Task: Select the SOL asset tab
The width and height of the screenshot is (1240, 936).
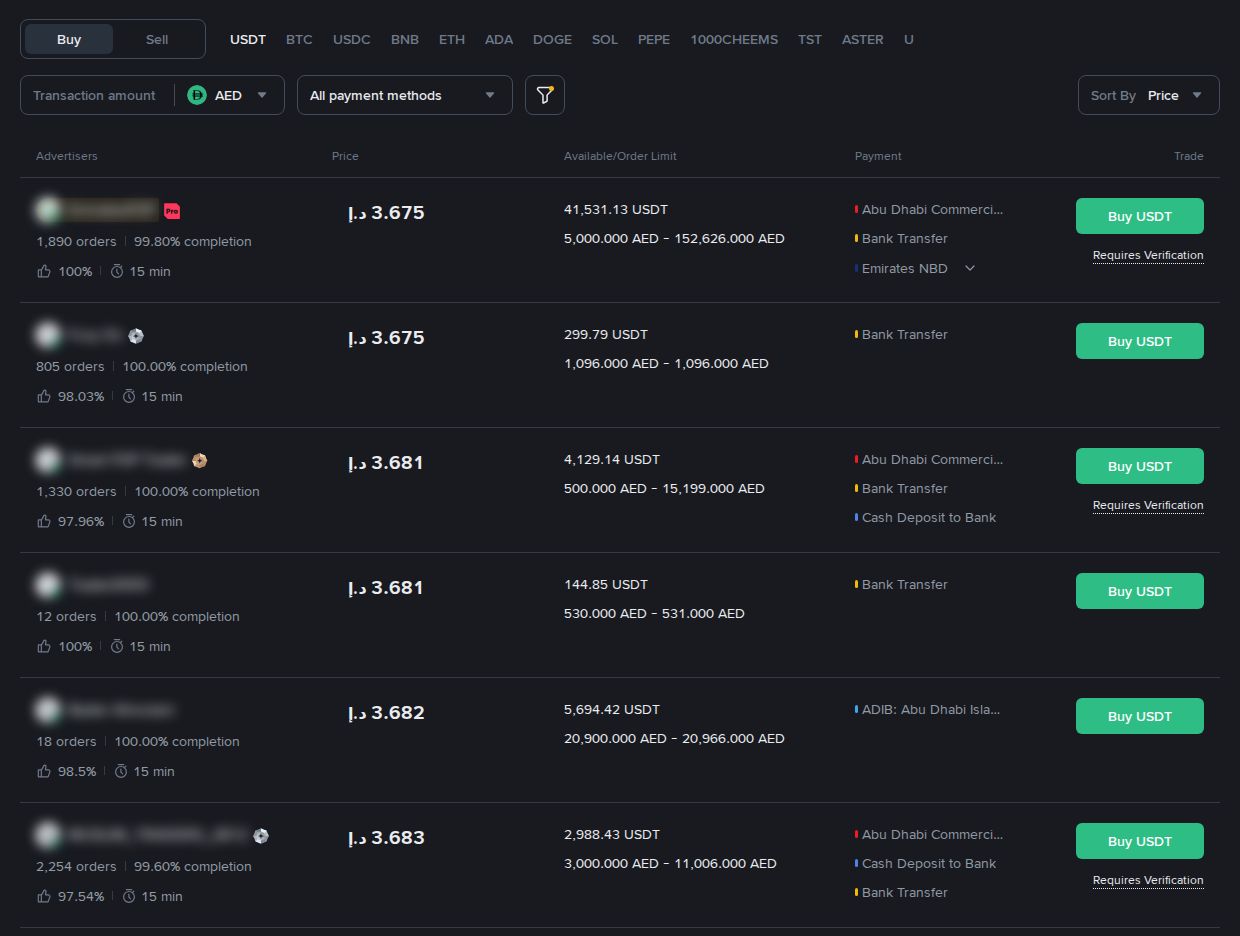Action: pos(605,39)
